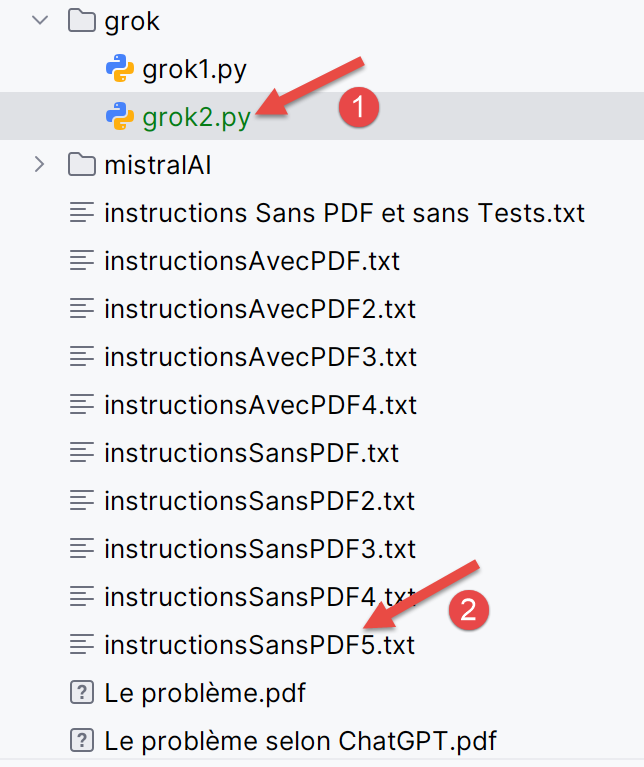644x767 pixels.
Task: Click the unknown-type icon of Le problème.pdf
Action: [x=82, y=693]
